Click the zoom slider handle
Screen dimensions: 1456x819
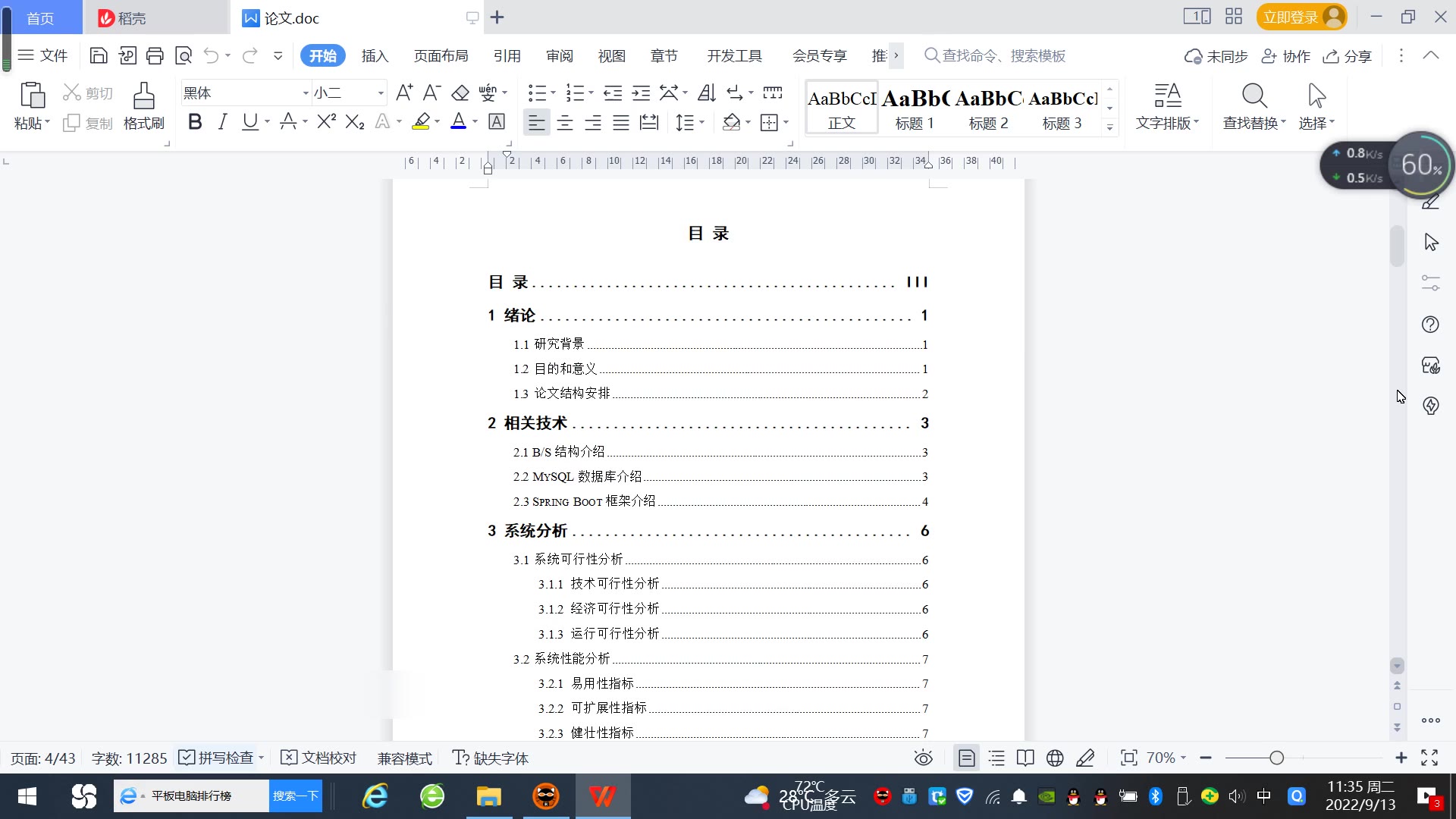[x=1276, y=758]
